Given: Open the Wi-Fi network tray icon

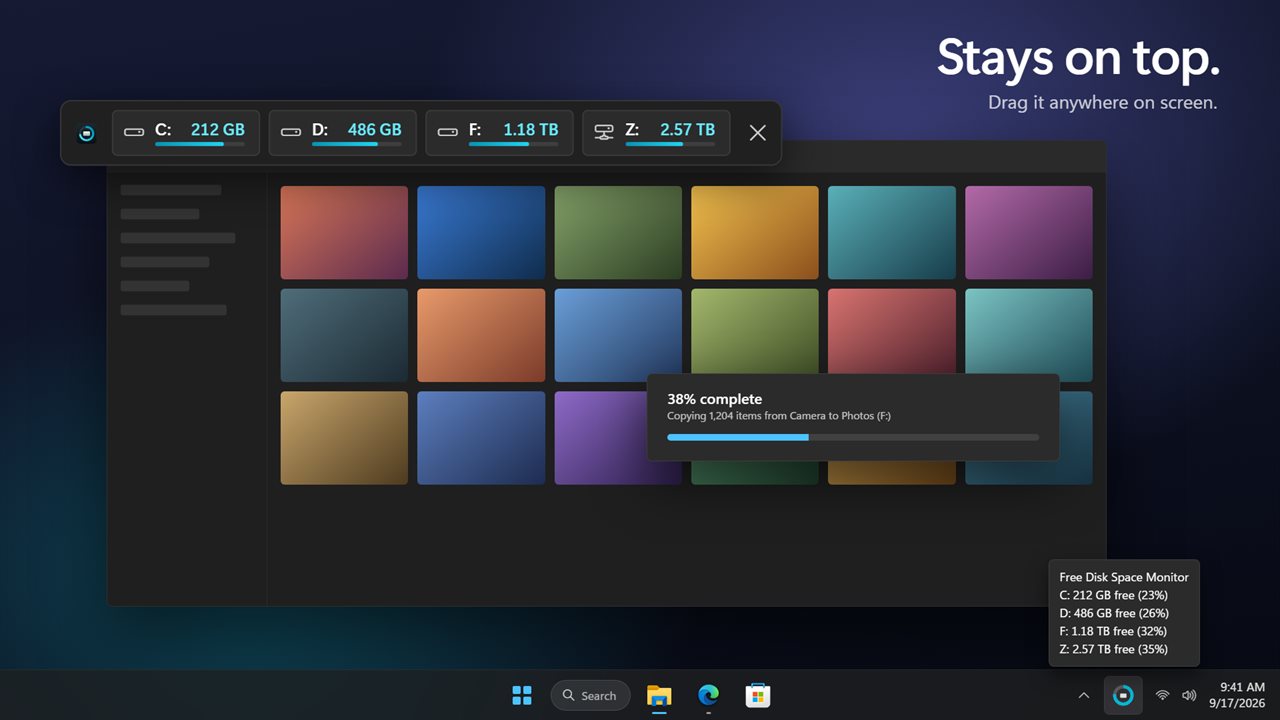Looking at the screenshot, I should click(x=1162, y=695).
